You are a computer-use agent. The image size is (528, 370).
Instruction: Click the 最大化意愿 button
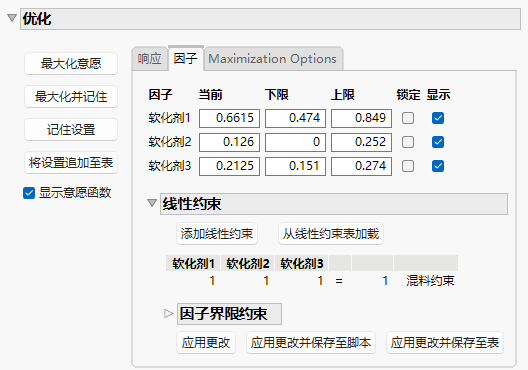tap(71, 63)
